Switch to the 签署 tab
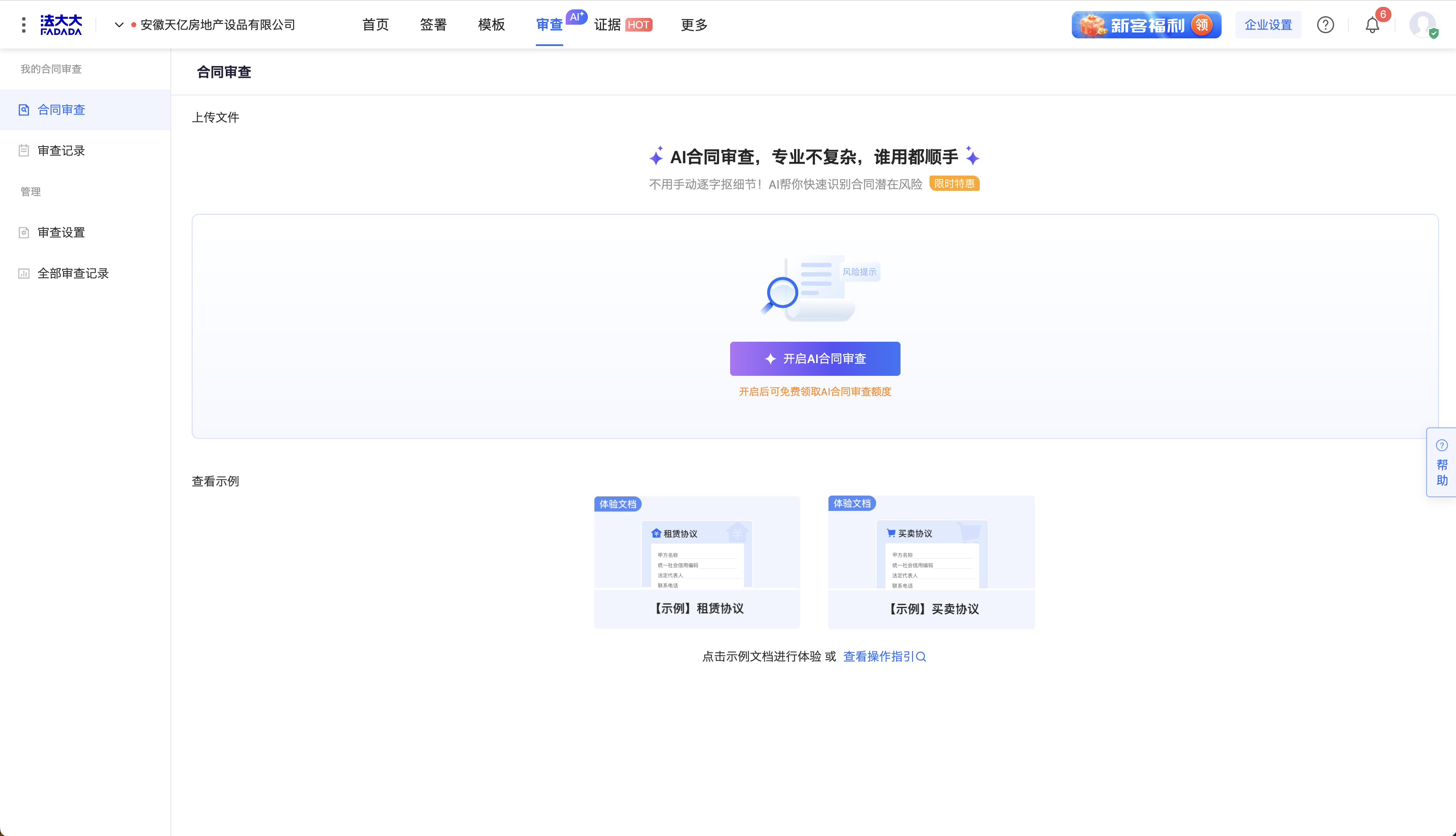This screenshot has height=836, width=1456. coord(433,25)
